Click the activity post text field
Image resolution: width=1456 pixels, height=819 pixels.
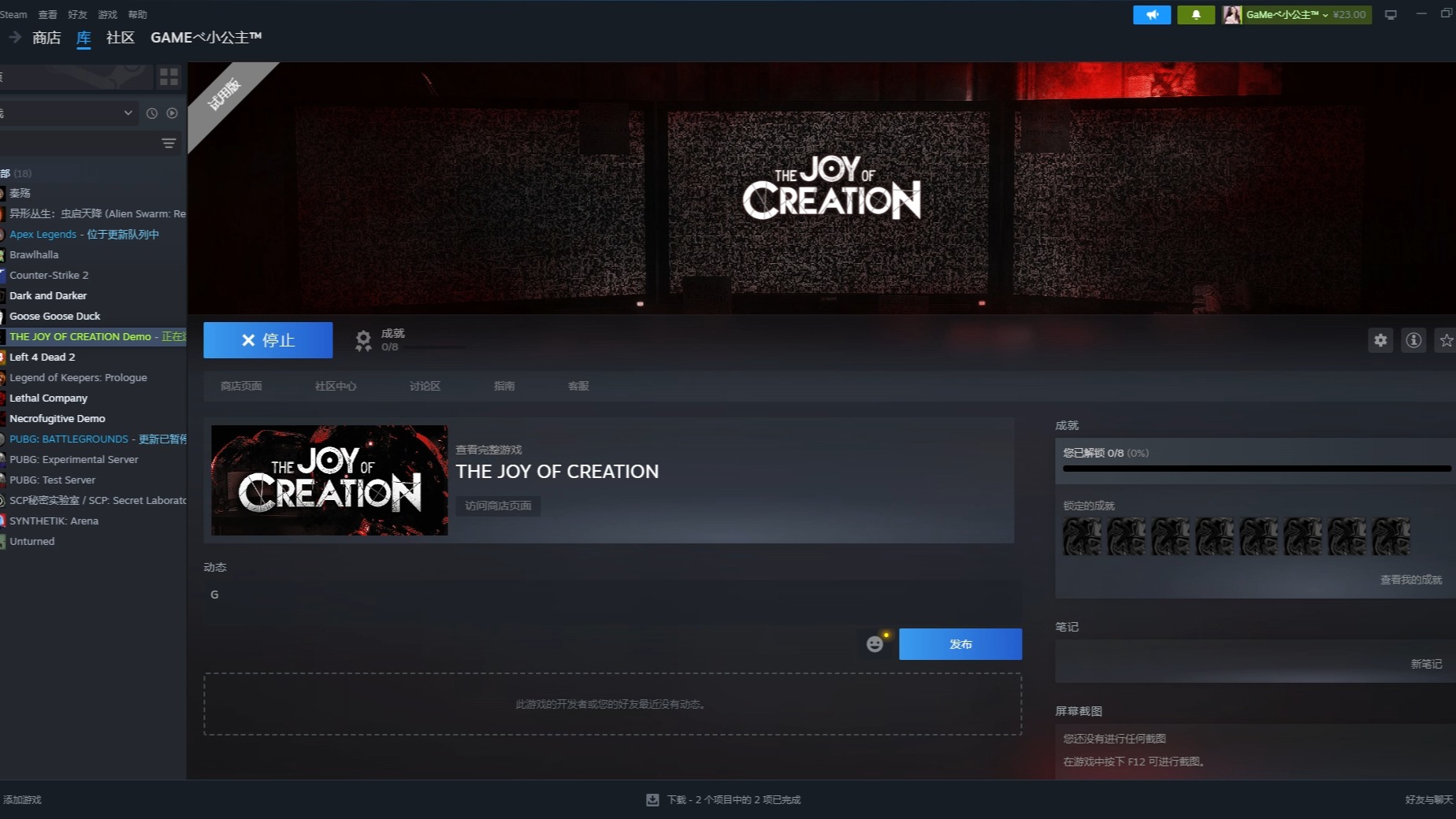pyautogui.click(x=612, y=602)
